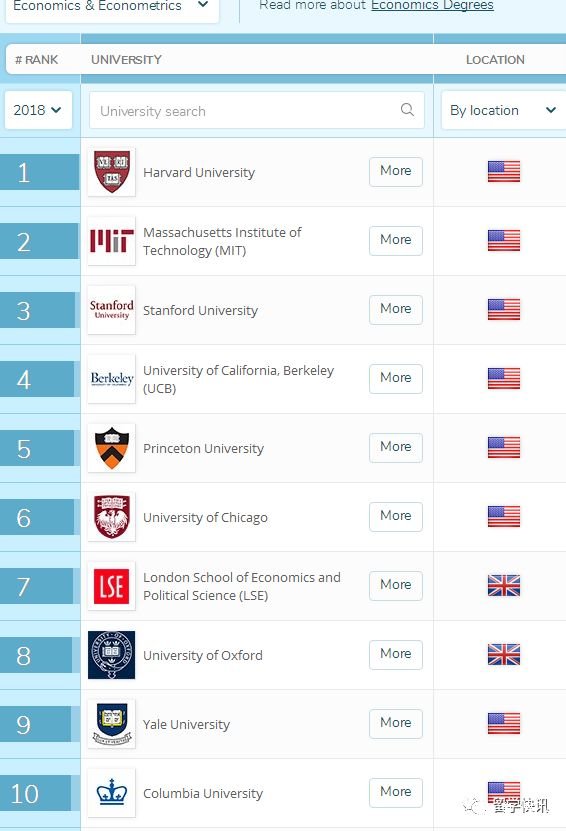The image size is (566, 831).
Task: Click the MIT logo
Action: click(111, 241)
